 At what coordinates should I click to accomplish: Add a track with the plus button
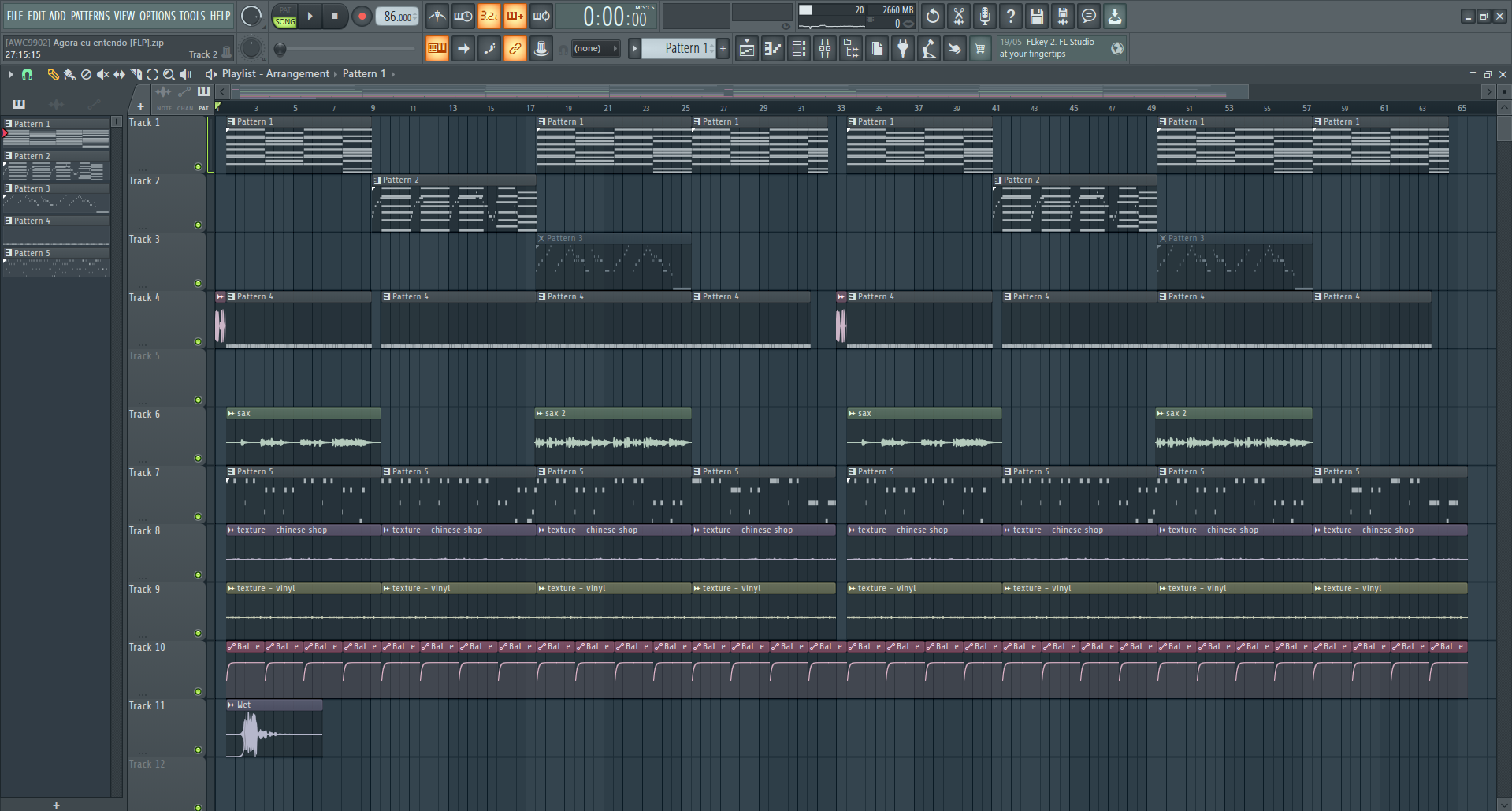click(140, 106)
